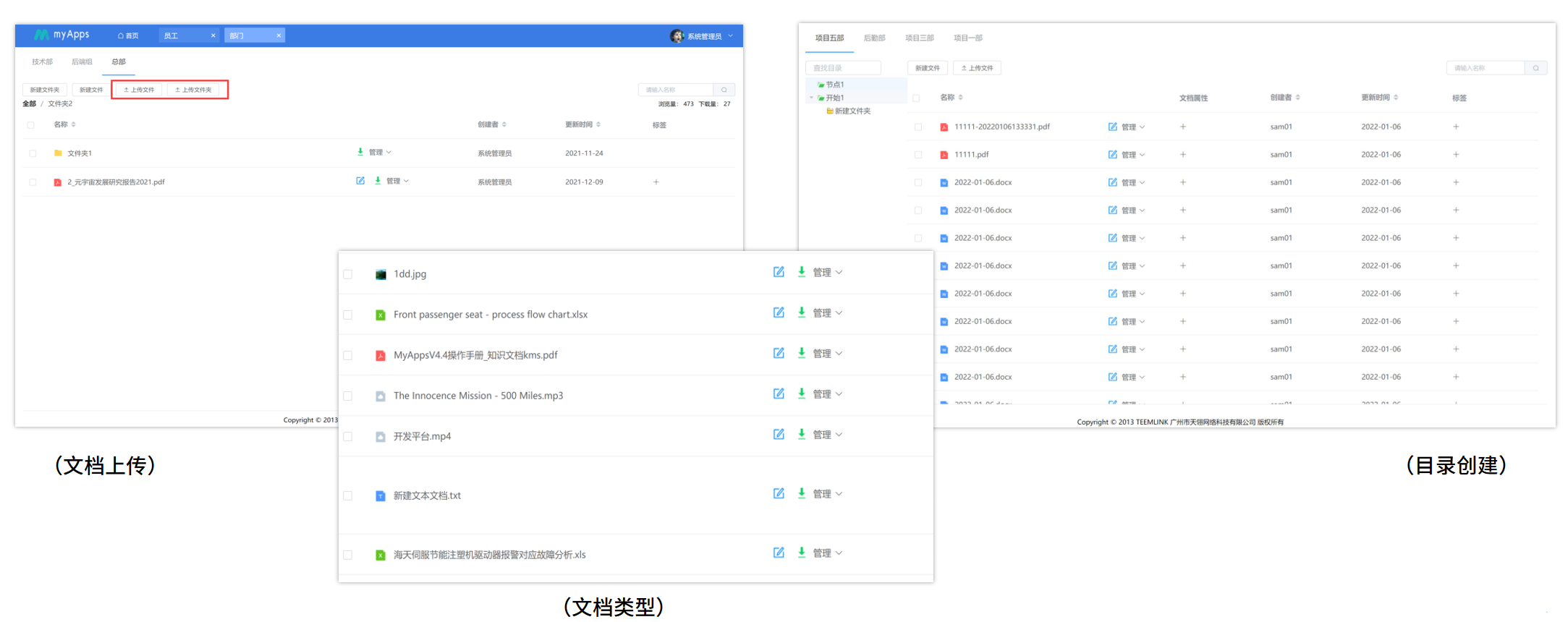Edit the Front passenger seat flow chart.xlsx entry
The height and width of the screenshot is (622, 1568).
pos(779,312)
